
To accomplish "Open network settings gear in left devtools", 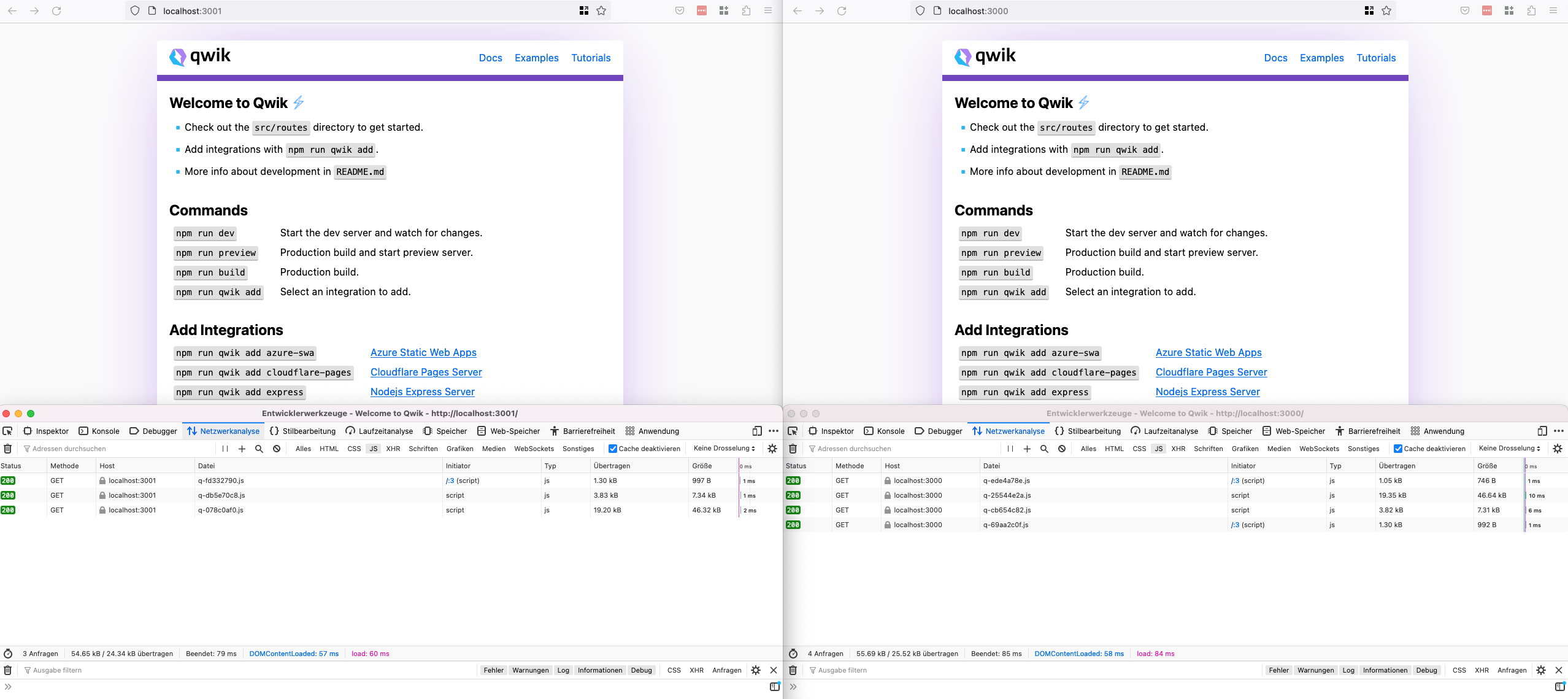I will click(x=772, y=449).
